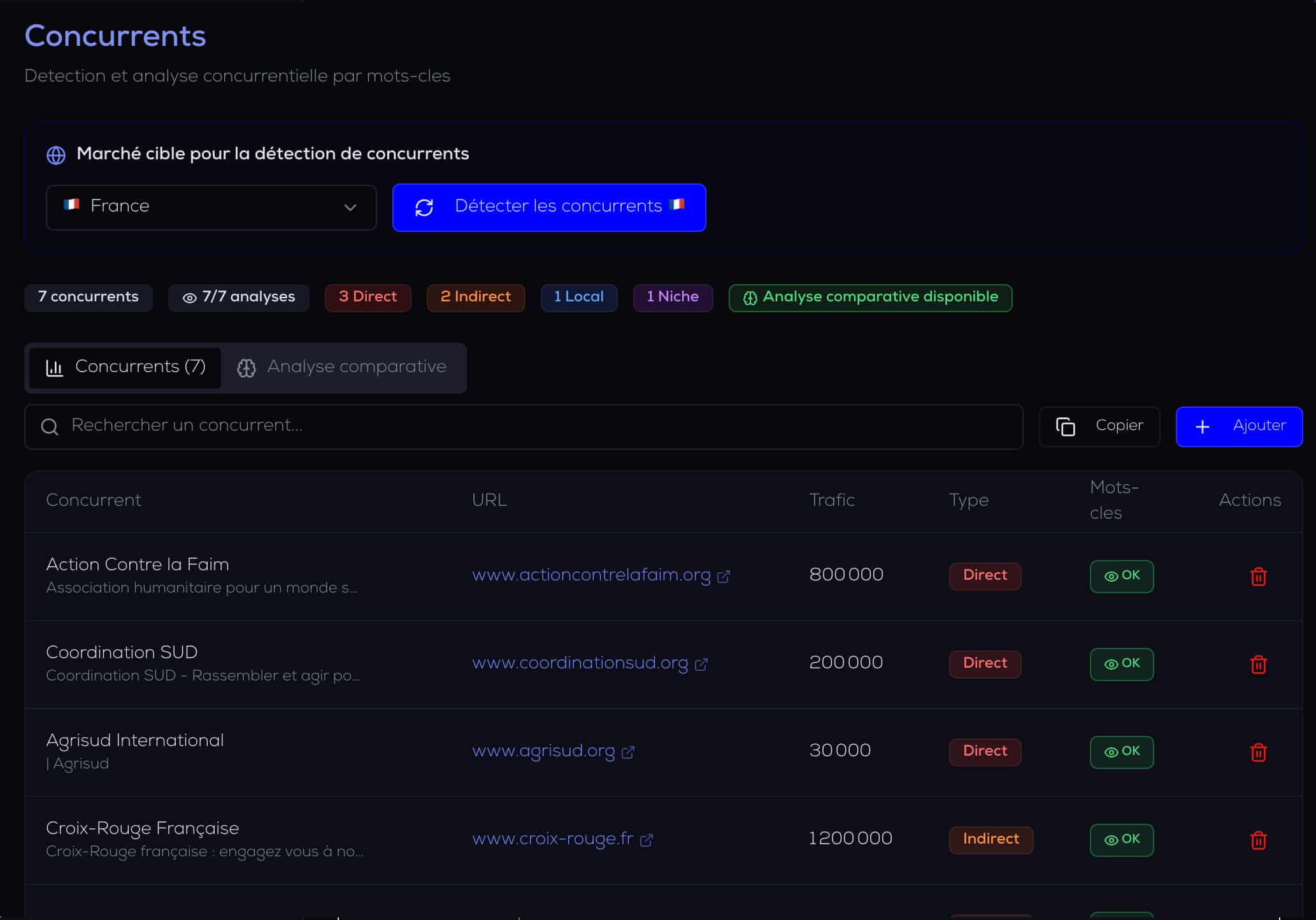This screenshot has height=920, width=1316.
Task: Filter by the 1 Local badge
Action: click(x=579, y=298)
